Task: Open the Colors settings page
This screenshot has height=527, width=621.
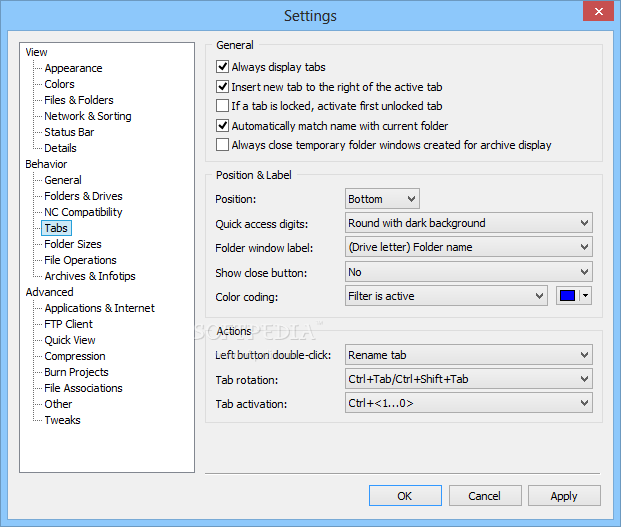Action: point(59,84)
